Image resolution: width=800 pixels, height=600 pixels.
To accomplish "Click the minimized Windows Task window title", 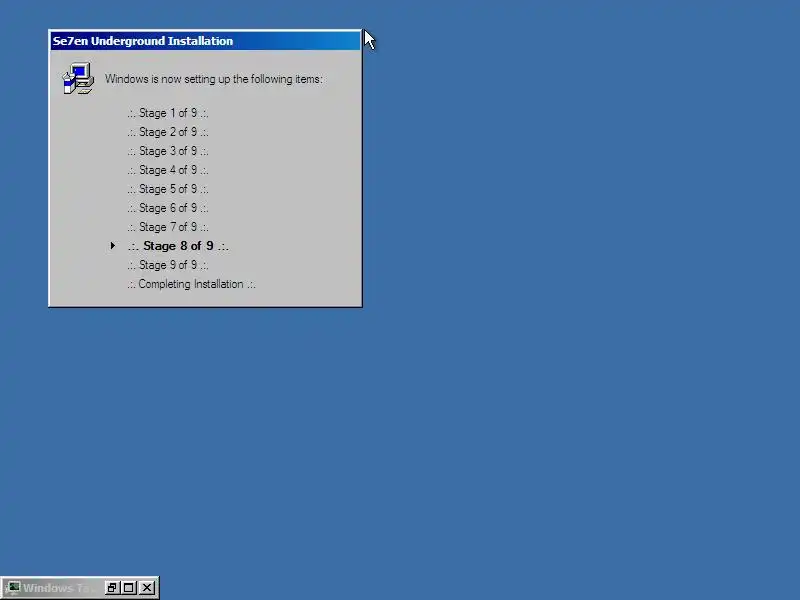I will (59, 588).
